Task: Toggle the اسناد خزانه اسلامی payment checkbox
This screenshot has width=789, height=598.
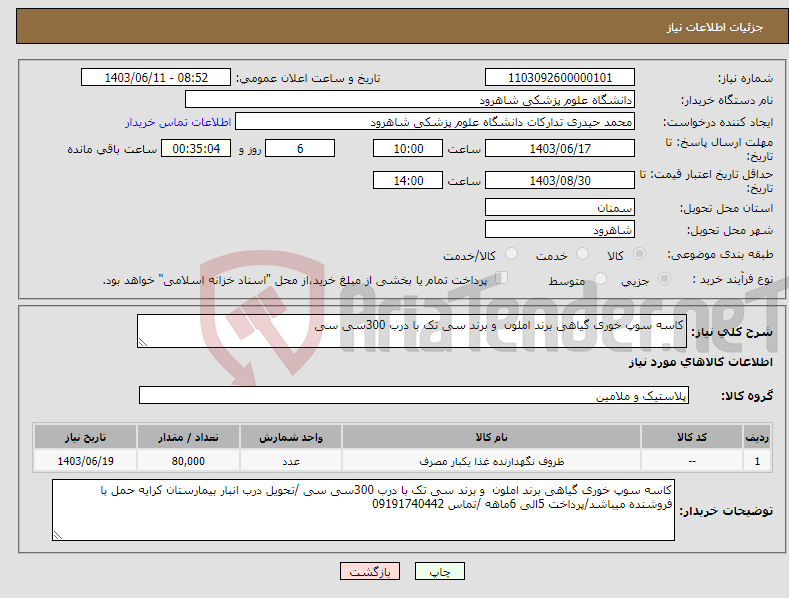Action: [x=501, y=277]
